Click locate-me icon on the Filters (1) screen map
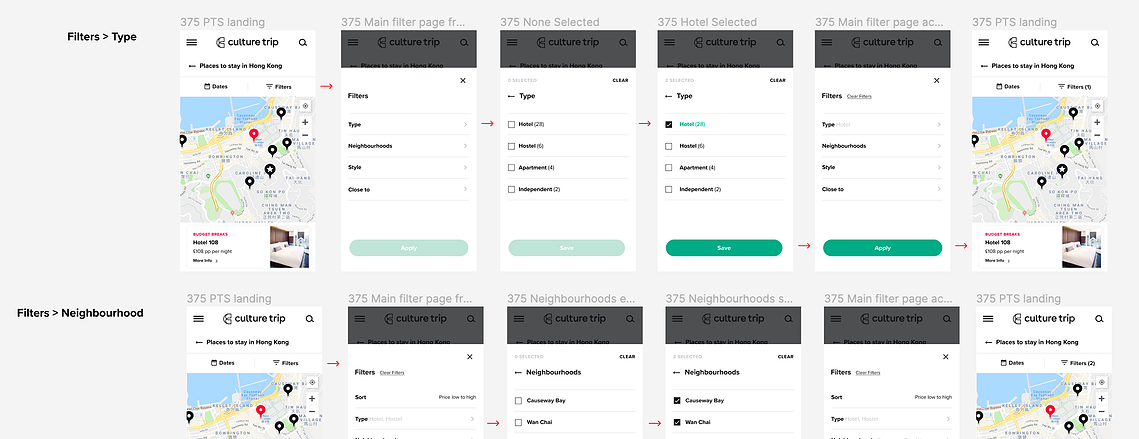The image size is (1139, 439). click(1097, 106)
